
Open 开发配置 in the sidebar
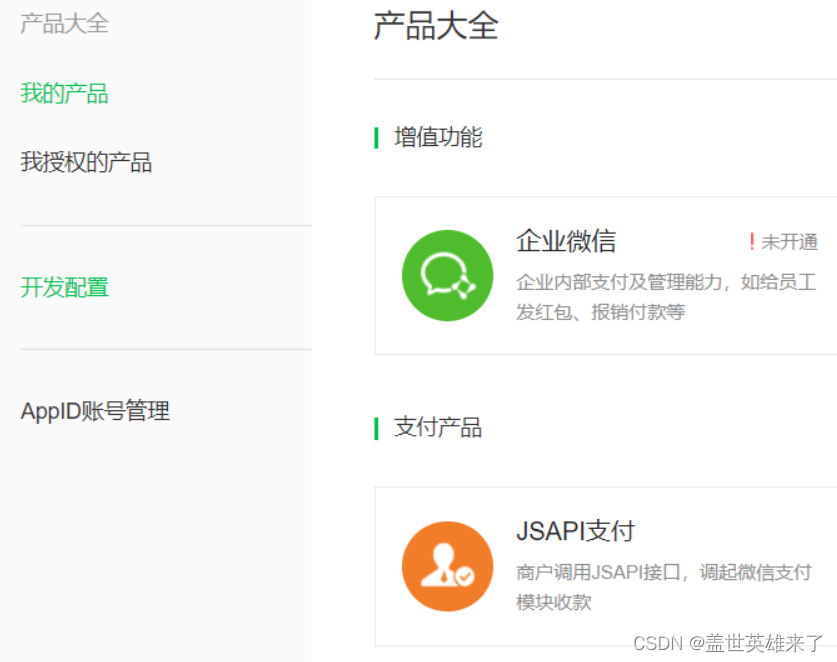click(65, 287)
